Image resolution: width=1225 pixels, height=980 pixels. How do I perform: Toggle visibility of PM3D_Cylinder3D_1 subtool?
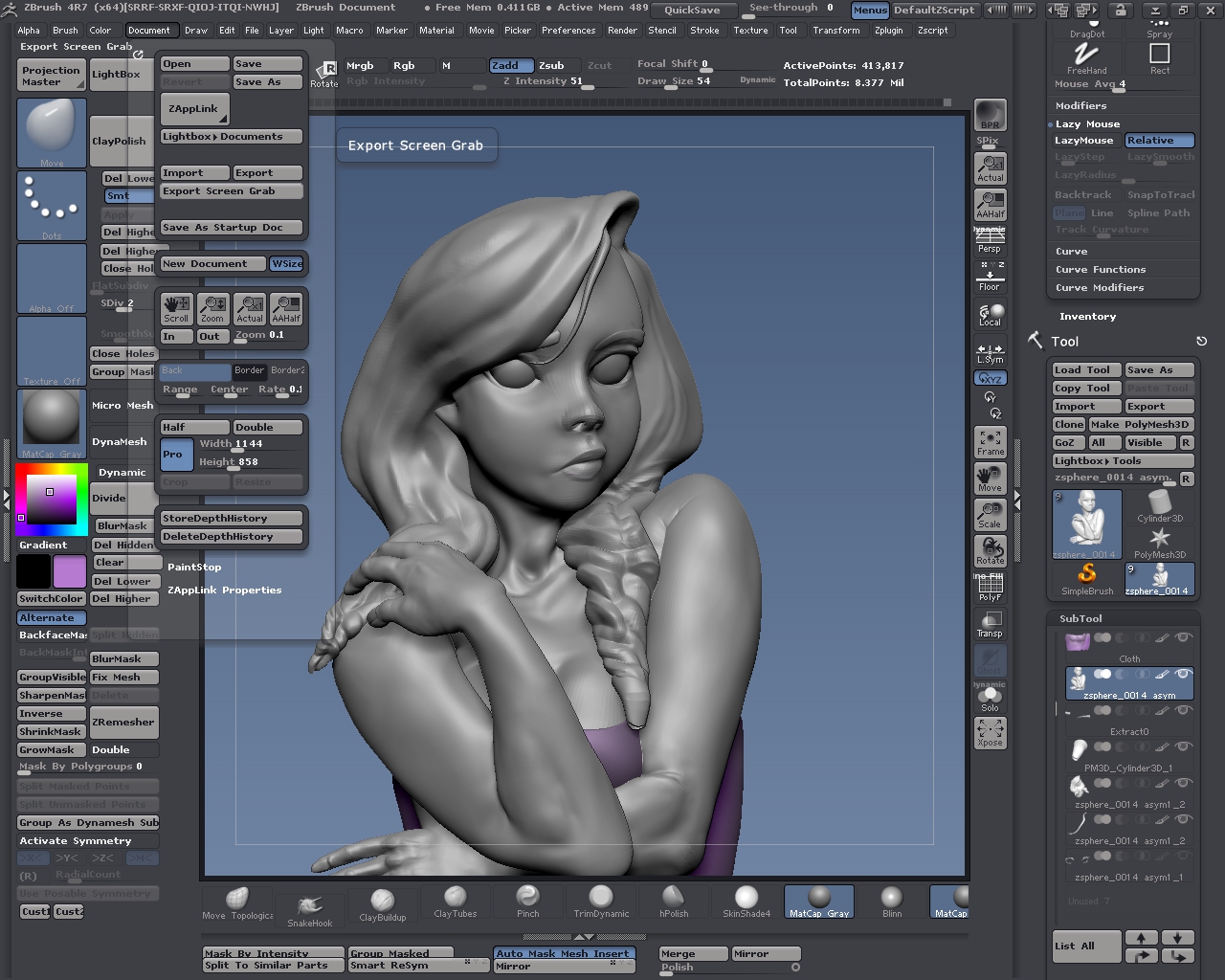click(1184, 746)
